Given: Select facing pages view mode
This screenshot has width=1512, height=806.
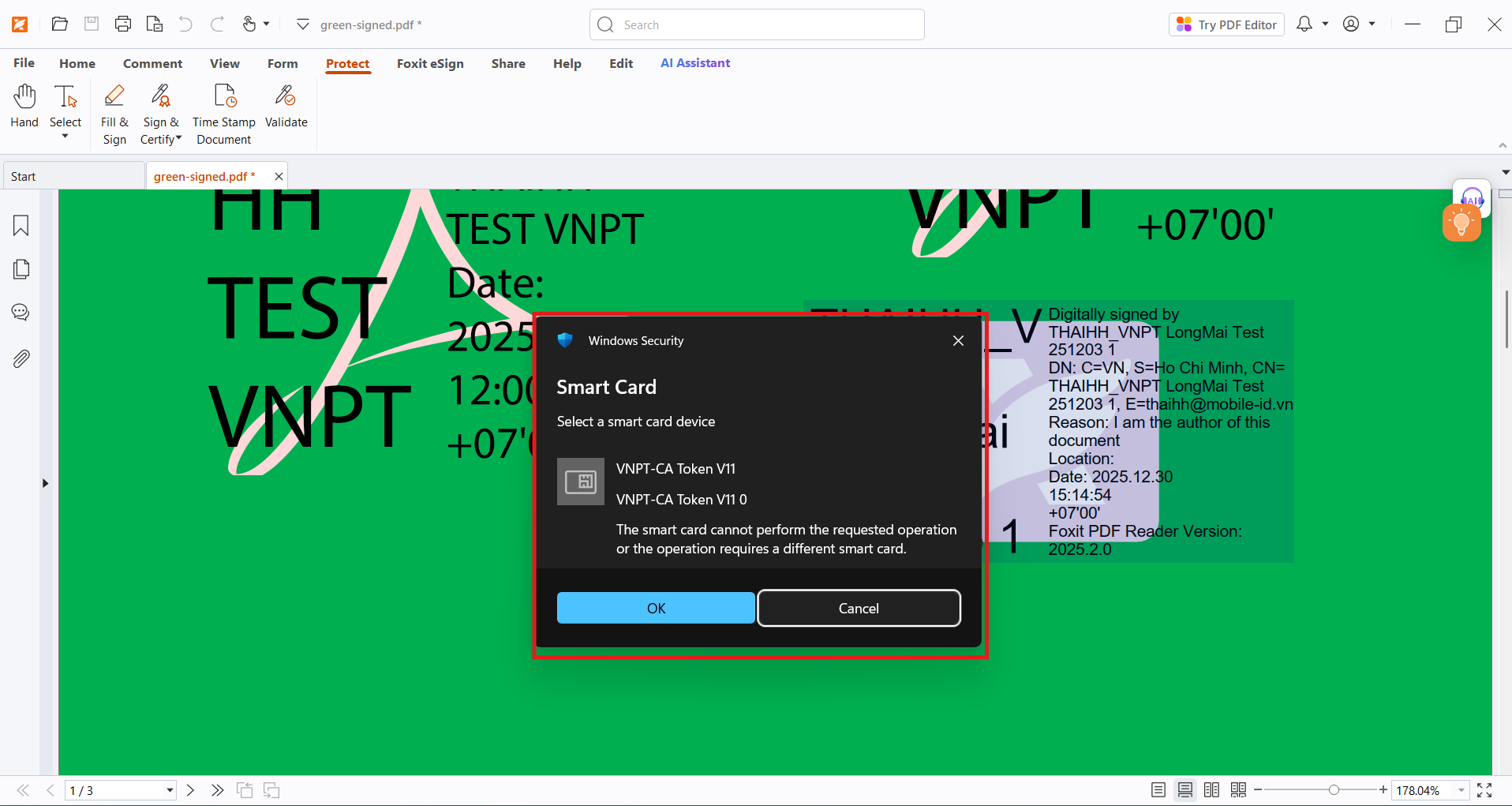Looking at the screenshot, I should pyautogui.click(x=1211, y=790).
